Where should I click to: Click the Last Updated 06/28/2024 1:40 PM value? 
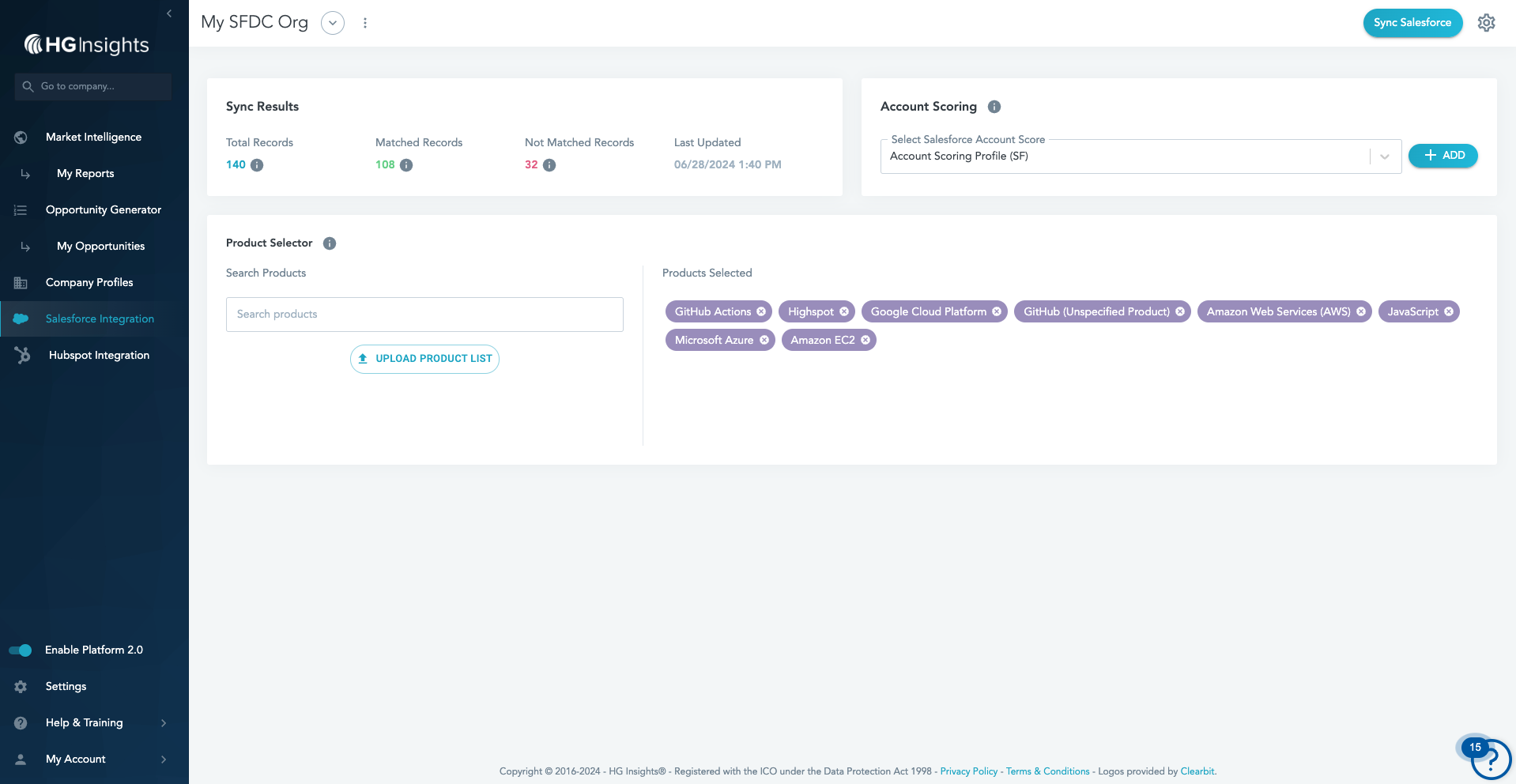(727, 165)
